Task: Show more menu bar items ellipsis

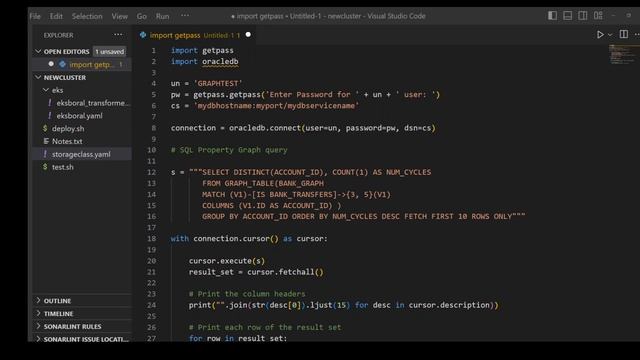Action: coord(185,16)
